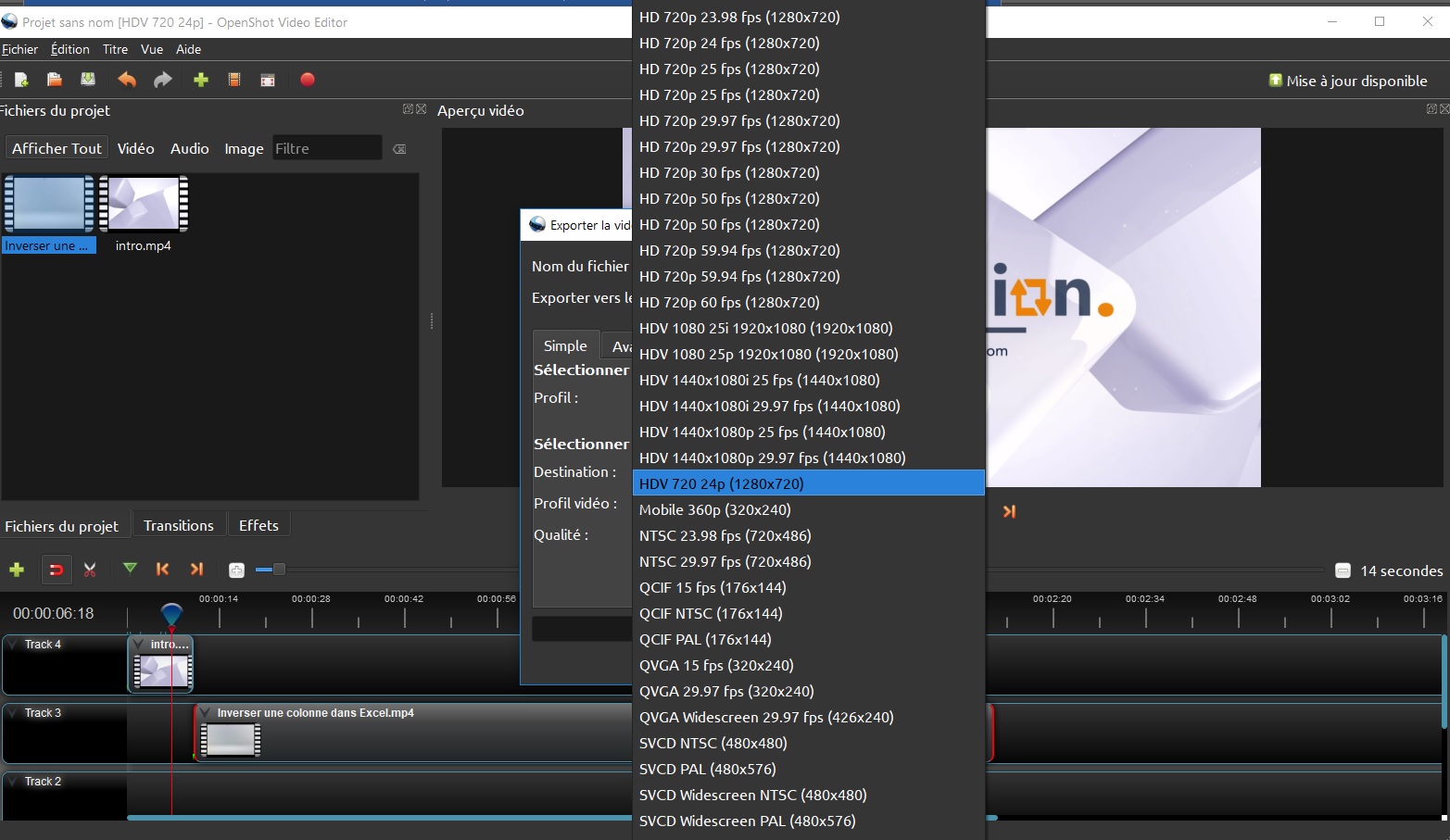Switch to the Effets tab

pos(258,525)
